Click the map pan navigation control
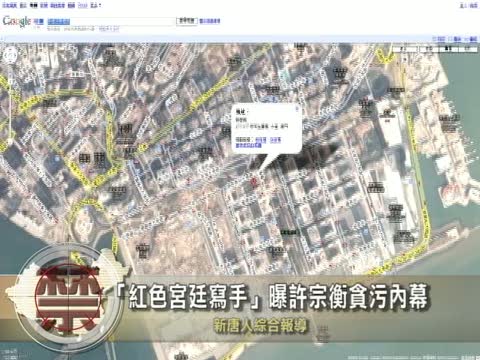The width and height of the screenshot is (480, 360). (x=10, y=56)
